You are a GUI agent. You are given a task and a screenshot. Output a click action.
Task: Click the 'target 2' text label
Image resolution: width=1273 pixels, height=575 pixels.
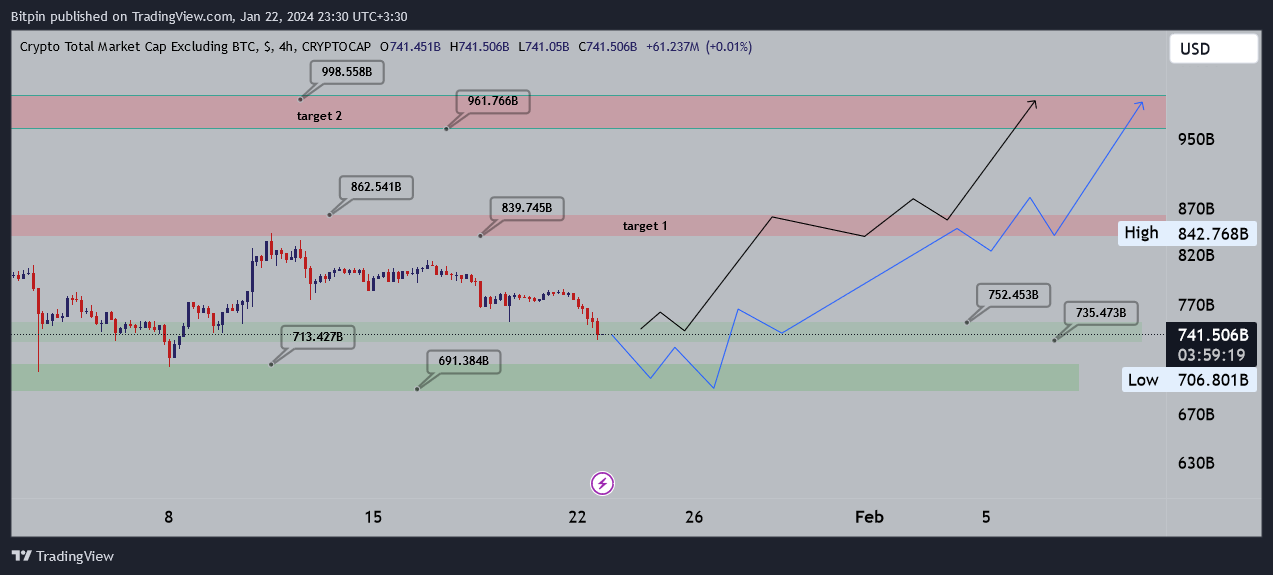click(x=319, y=116)
